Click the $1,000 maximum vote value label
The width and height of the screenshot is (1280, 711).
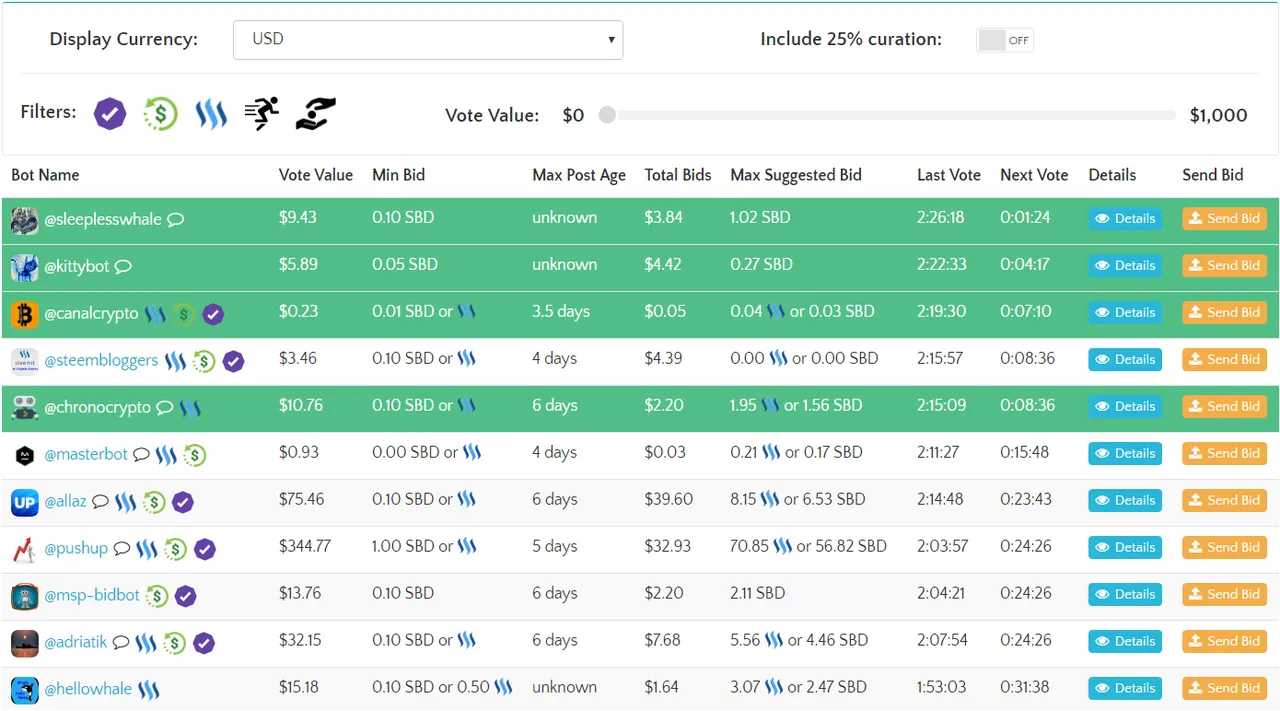[1218, 115]
